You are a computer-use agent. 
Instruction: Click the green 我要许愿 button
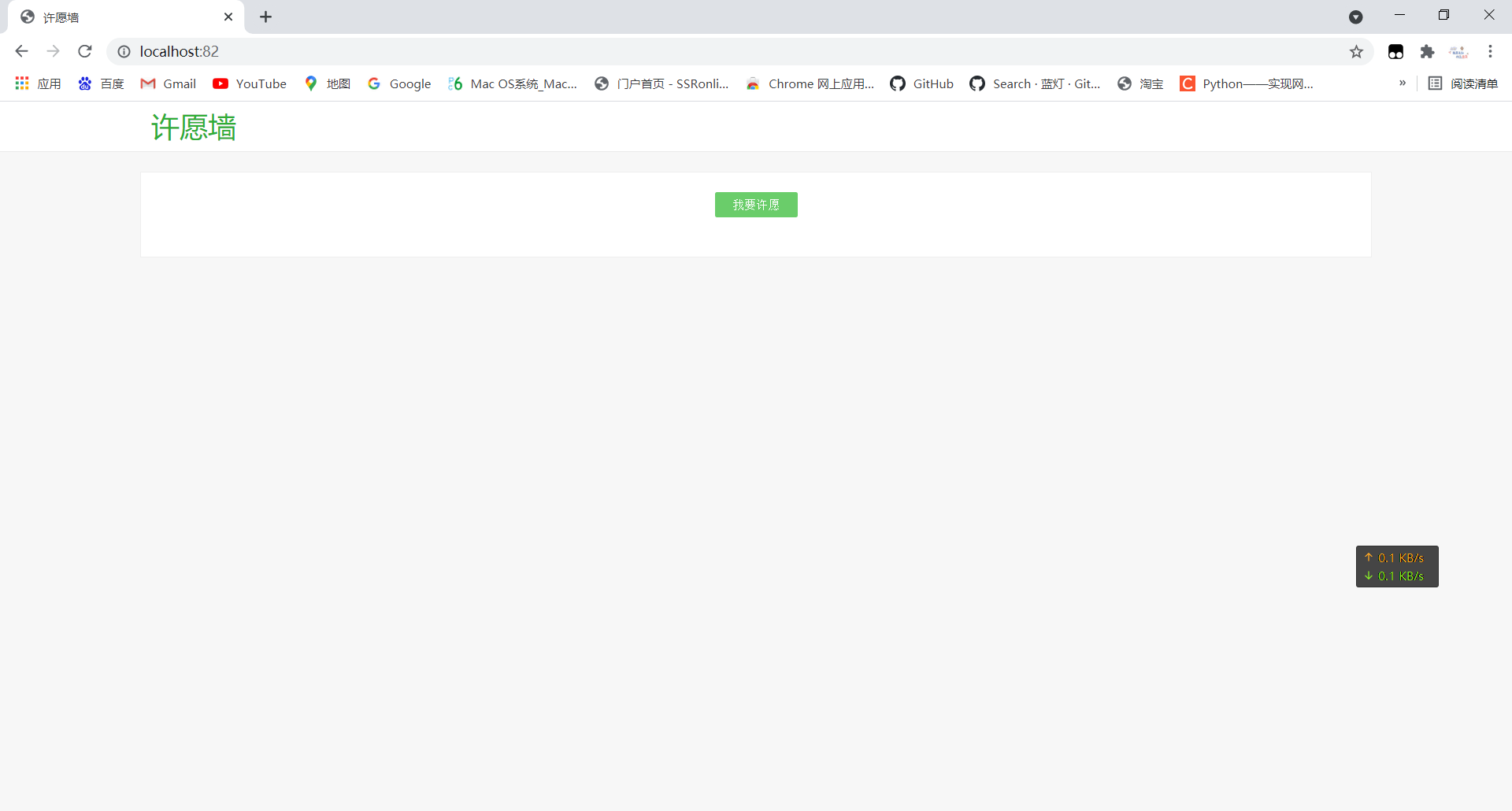[756, 205]
